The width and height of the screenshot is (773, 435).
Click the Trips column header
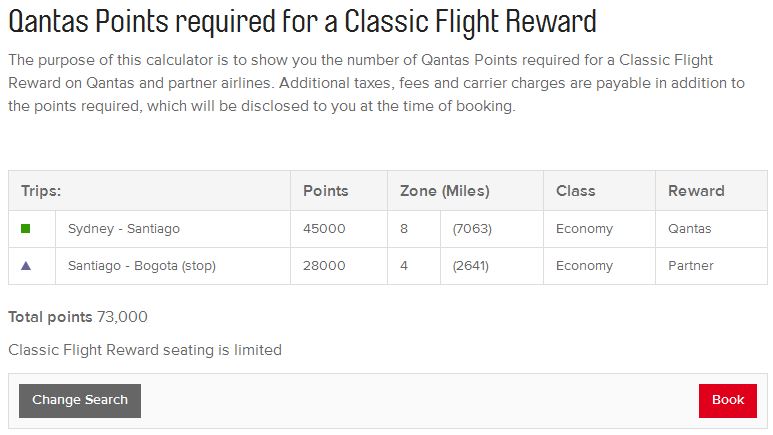click(x=41, y=191)
